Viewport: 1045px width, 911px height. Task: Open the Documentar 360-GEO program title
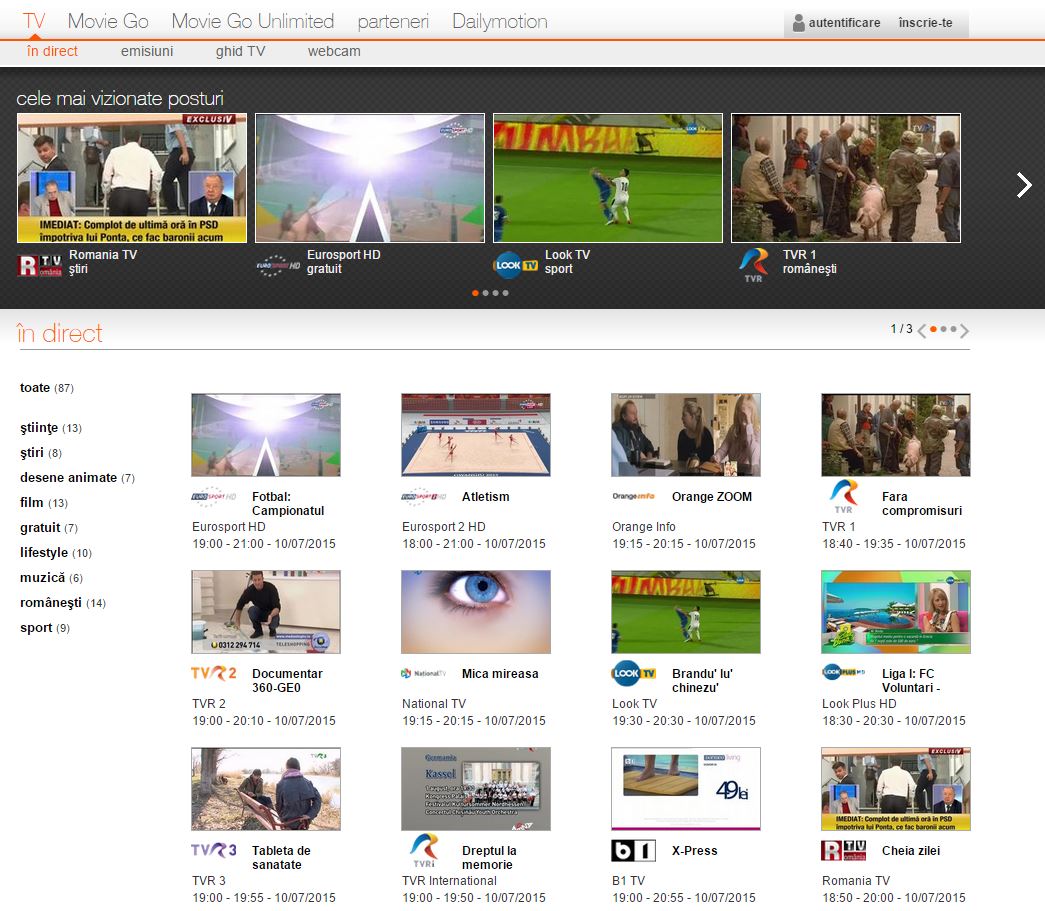287,680
